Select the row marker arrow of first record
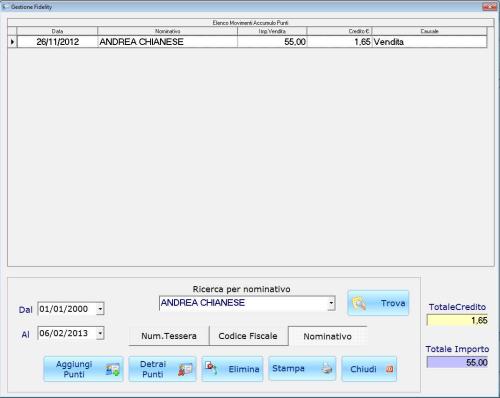The image size is (500, 398). (12, 42)
